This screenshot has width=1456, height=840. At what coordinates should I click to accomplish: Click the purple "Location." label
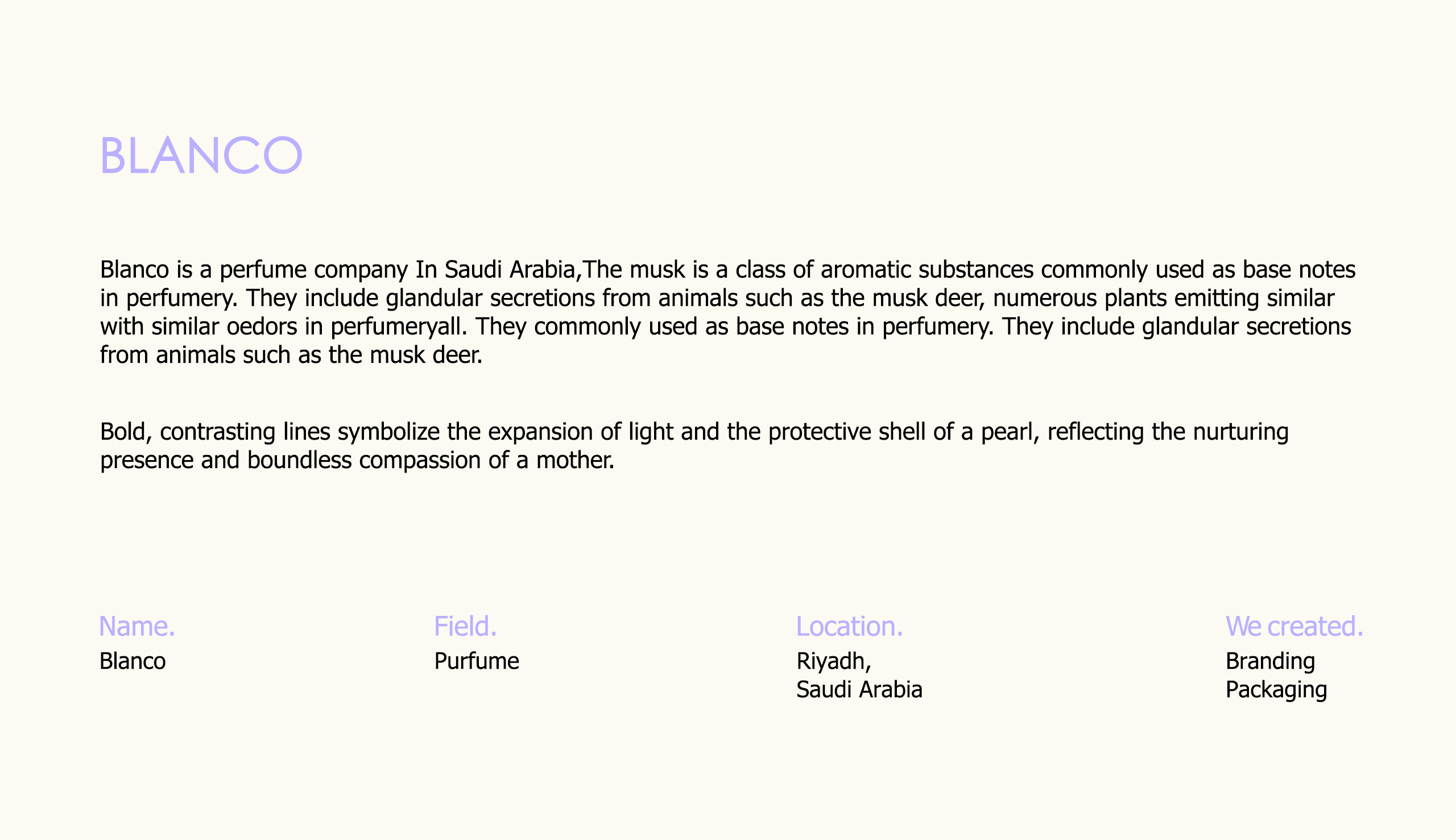tap(849, 627)
